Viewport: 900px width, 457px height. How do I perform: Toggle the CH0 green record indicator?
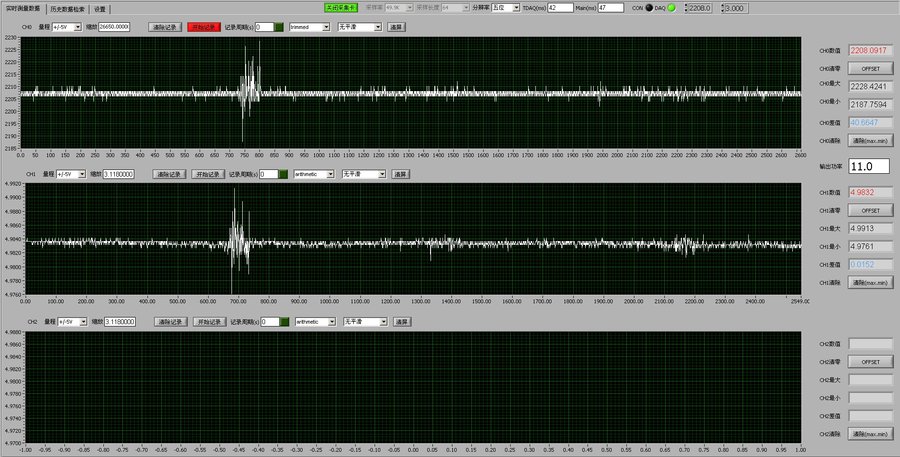coord(278,27)
